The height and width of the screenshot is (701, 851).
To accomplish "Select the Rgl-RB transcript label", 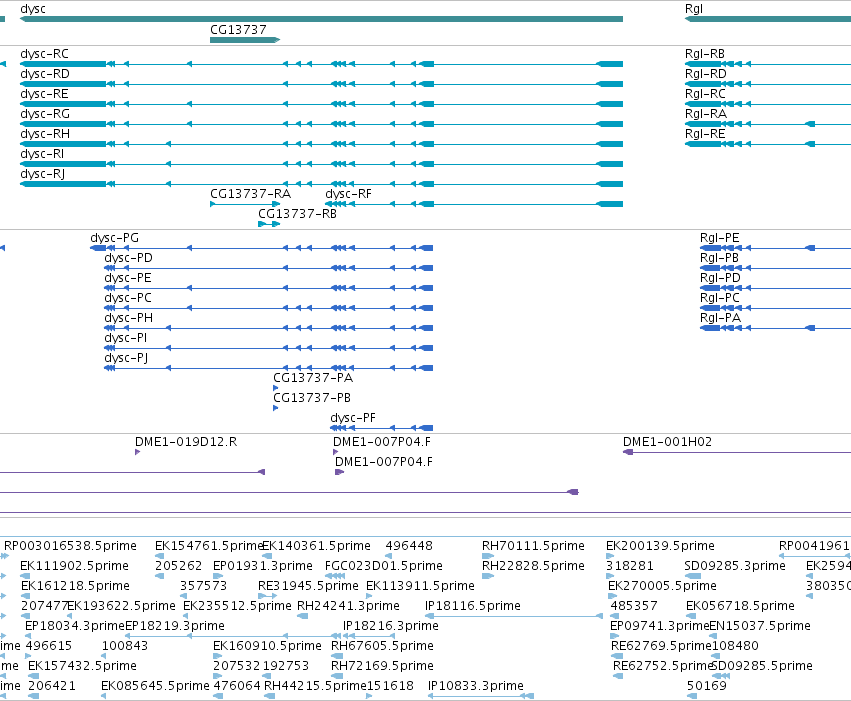I will click(x=705, y=54).
